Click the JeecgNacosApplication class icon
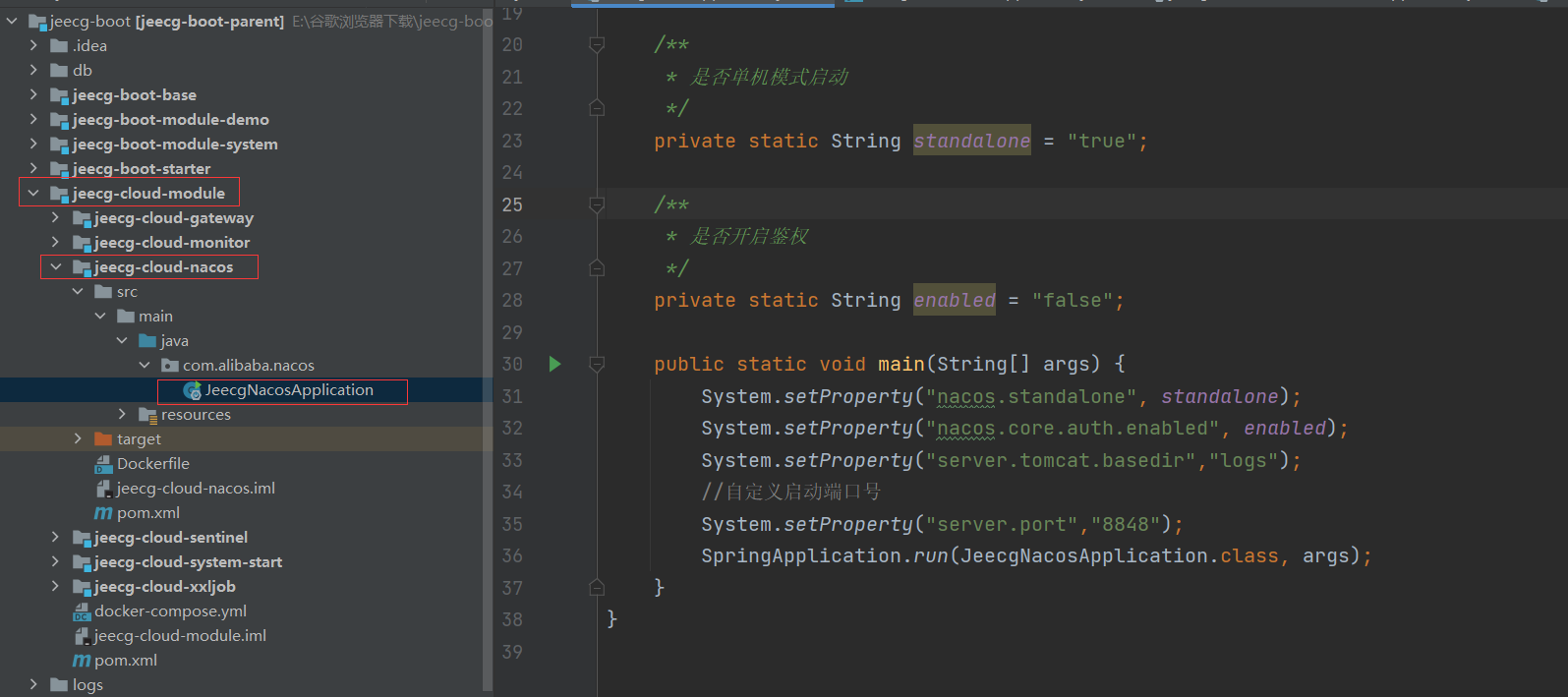Screen dimensions: 1568x697 pos(193,390)
